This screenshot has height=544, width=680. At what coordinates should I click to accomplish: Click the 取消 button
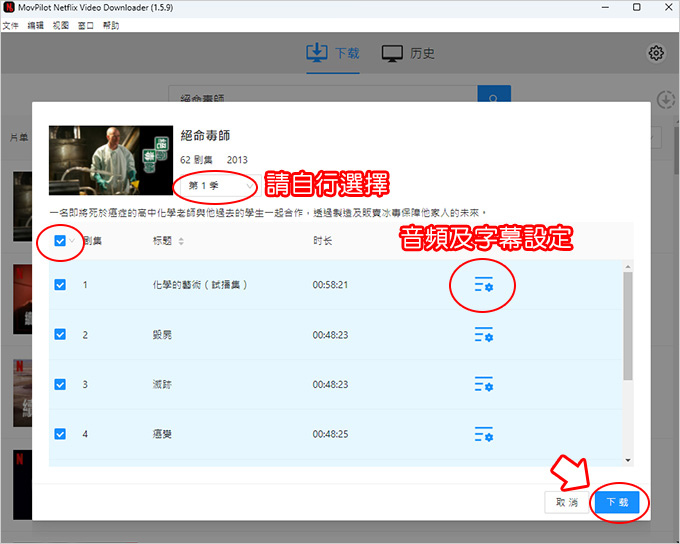click(x=567, y=502)
